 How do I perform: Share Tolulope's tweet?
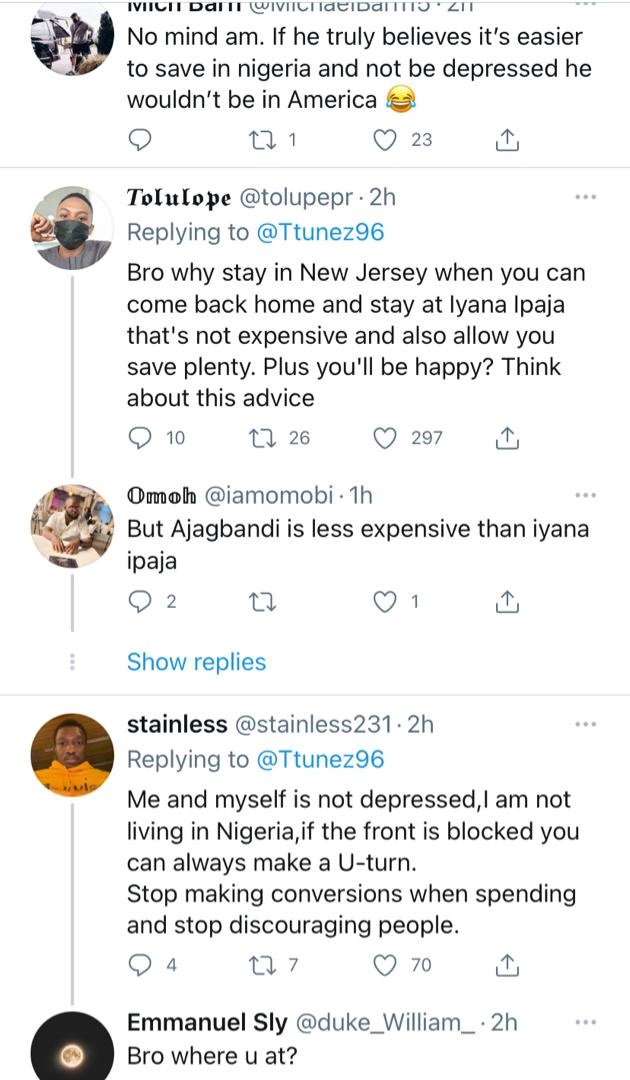click(x=507, y=438)
